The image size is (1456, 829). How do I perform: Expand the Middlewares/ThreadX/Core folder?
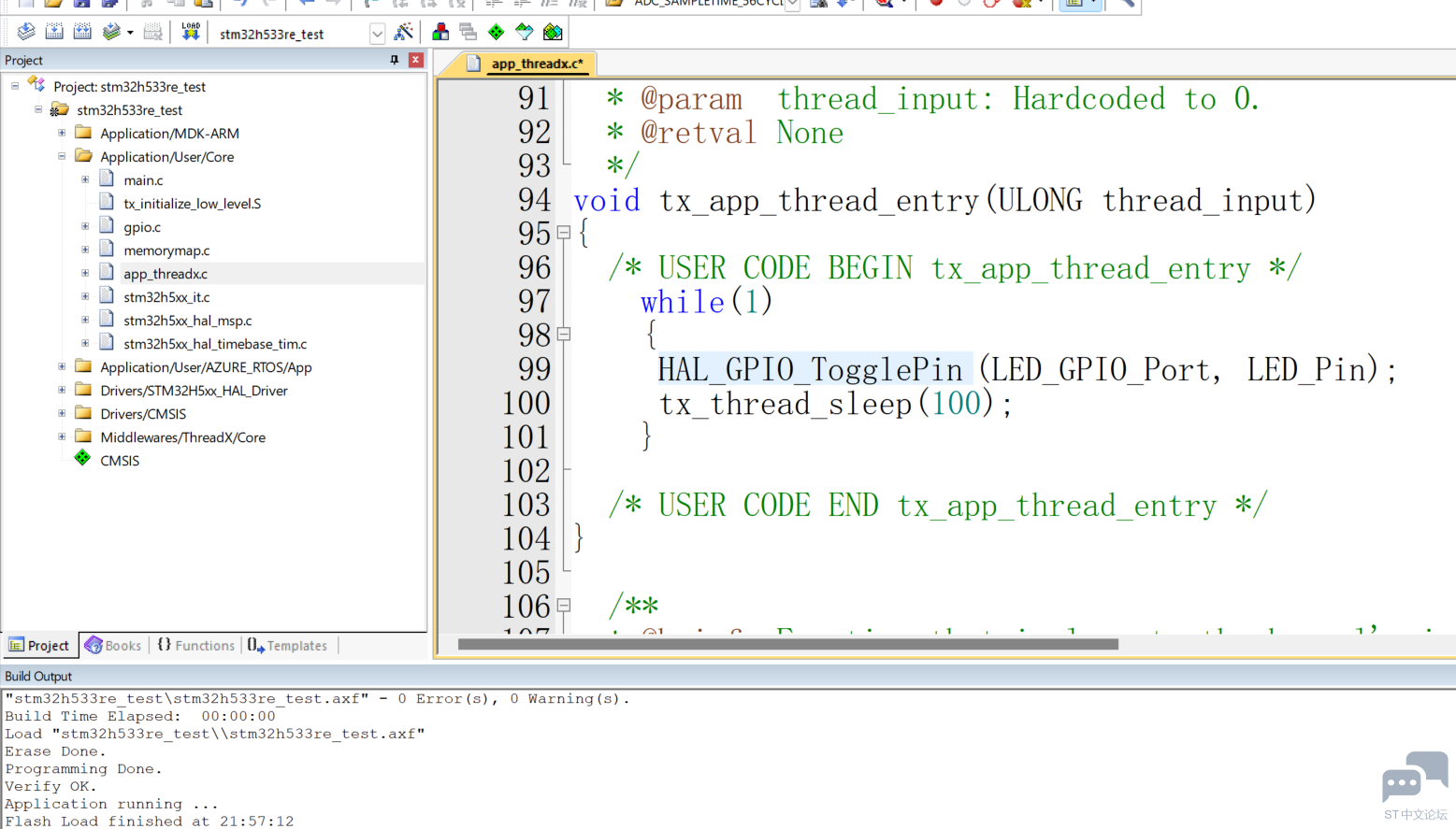[62, 436]
